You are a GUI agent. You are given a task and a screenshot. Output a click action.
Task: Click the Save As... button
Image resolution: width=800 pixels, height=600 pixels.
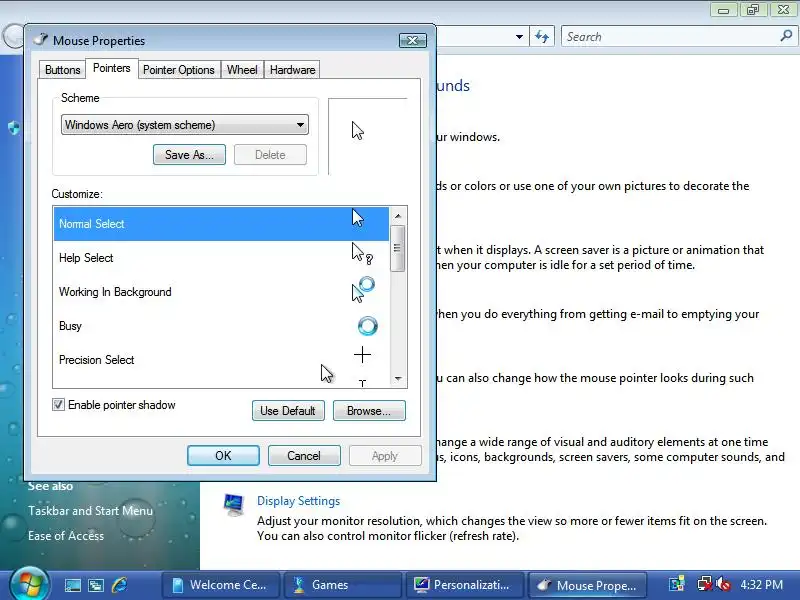coord(189,155)
